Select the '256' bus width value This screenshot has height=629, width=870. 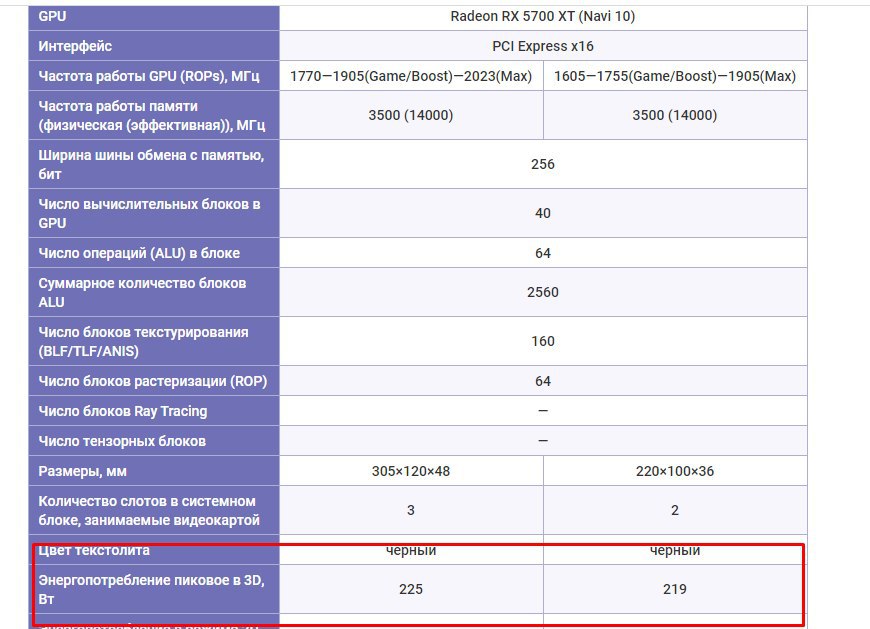tap(543, 164)
